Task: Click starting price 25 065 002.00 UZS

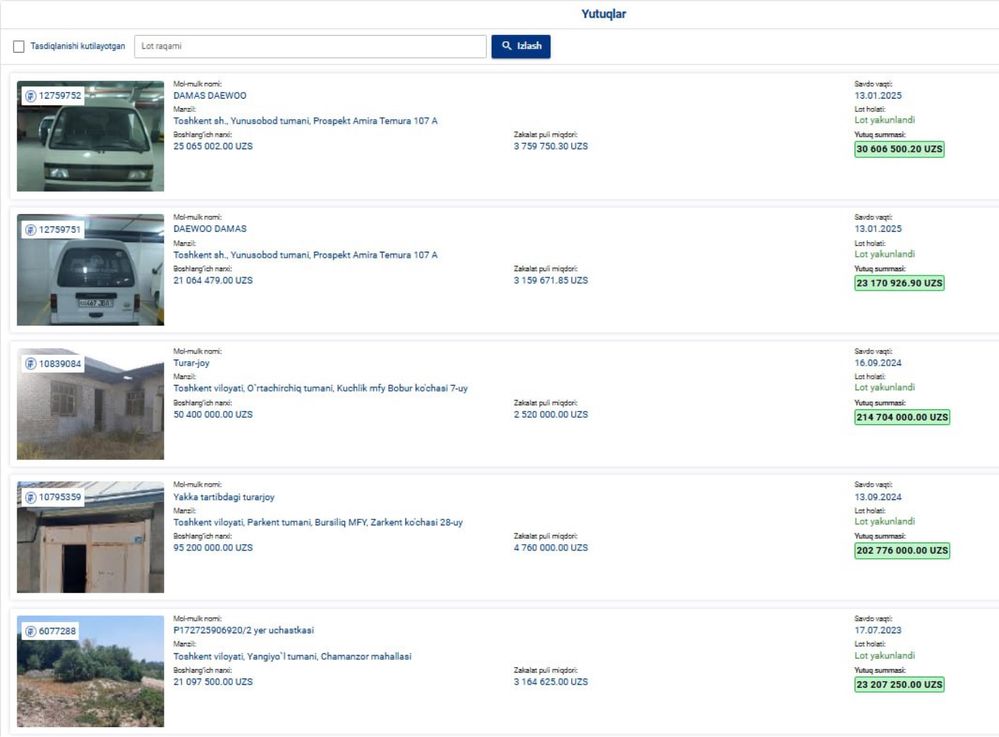Action: (x=213, y=146)
